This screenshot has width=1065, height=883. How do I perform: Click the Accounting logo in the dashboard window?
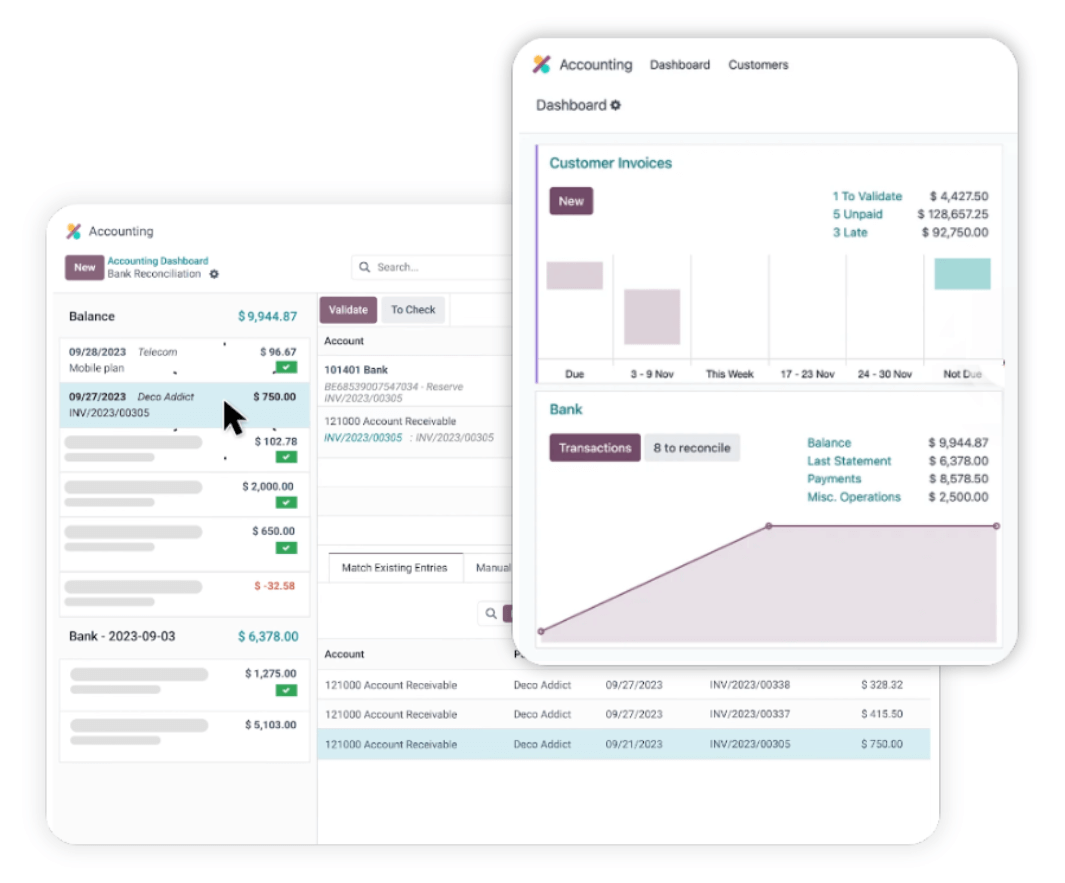click(541, 65)
